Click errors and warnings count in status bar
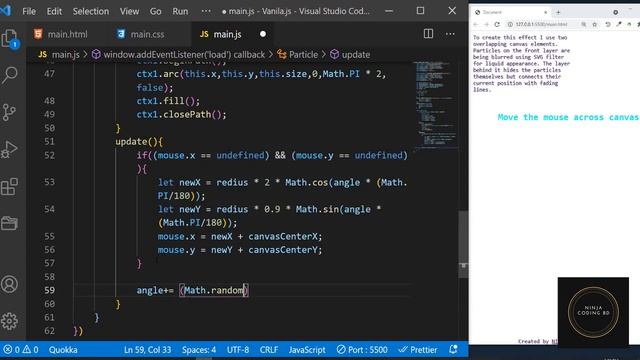Viewport: 640px width, 360px height. pos(21,350)
